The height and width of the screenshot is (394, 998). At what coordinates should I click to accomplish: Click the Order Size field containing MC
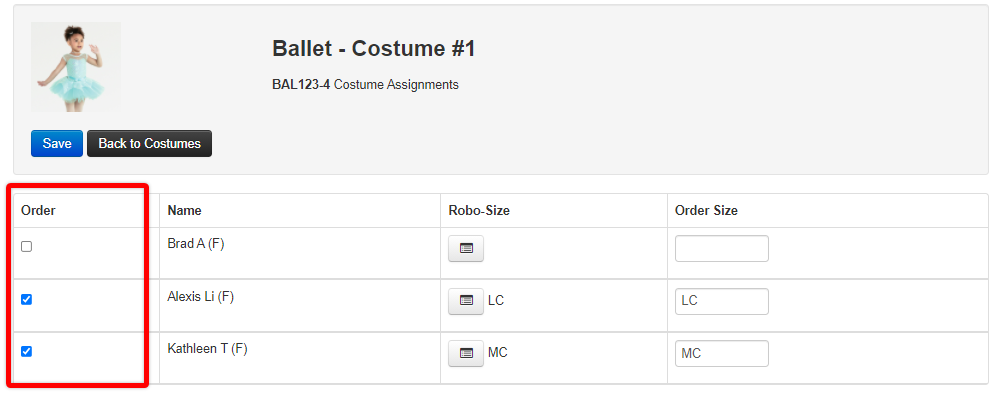[x=722, y=353]
